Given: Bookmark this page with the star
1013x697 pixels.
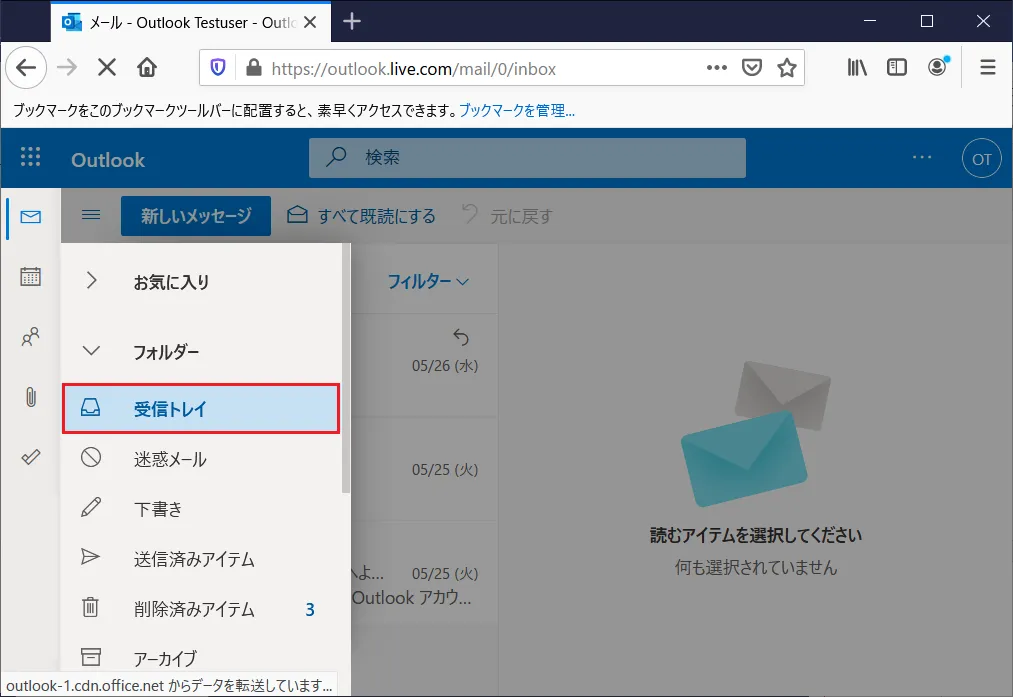Looking at the screenshot, I should [786, 68].
